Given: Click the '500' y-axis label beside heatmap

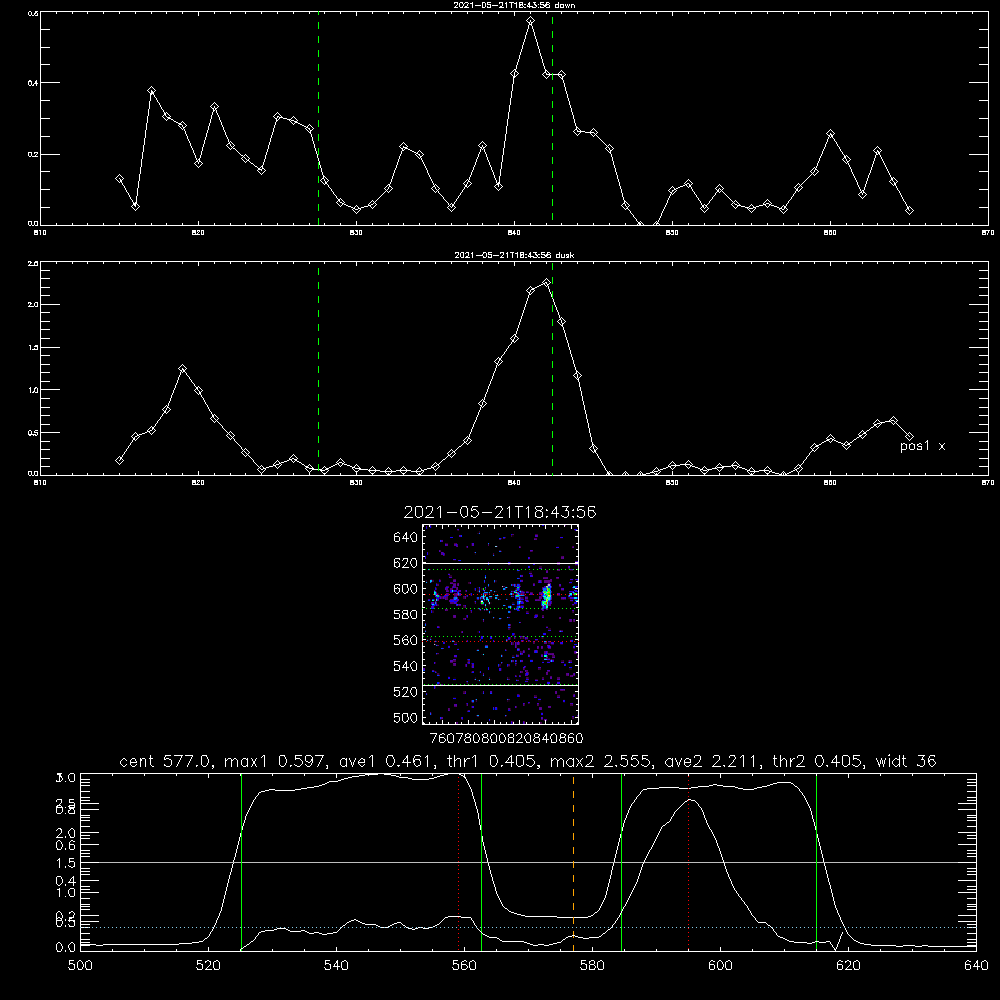Looking at the screenshot, I should [x=406, y=718].
